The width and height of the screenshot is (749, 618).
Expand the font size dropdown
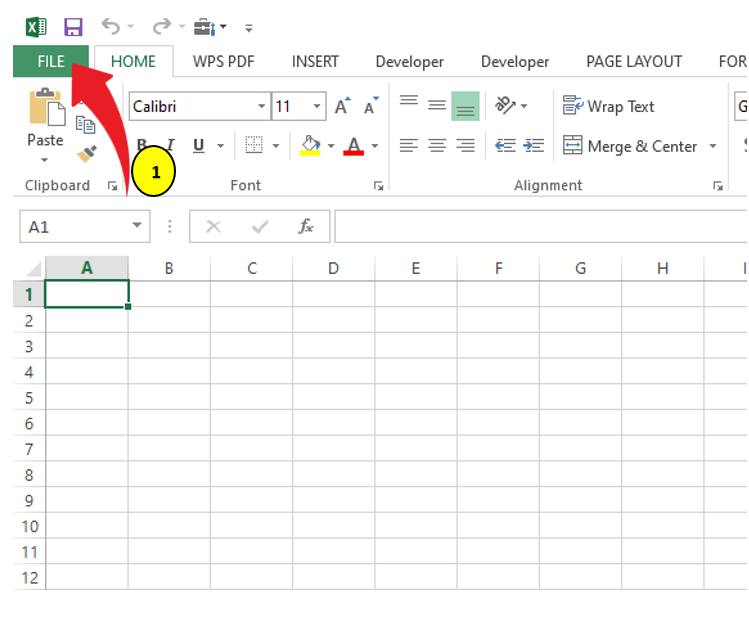[x=317, y=107]
